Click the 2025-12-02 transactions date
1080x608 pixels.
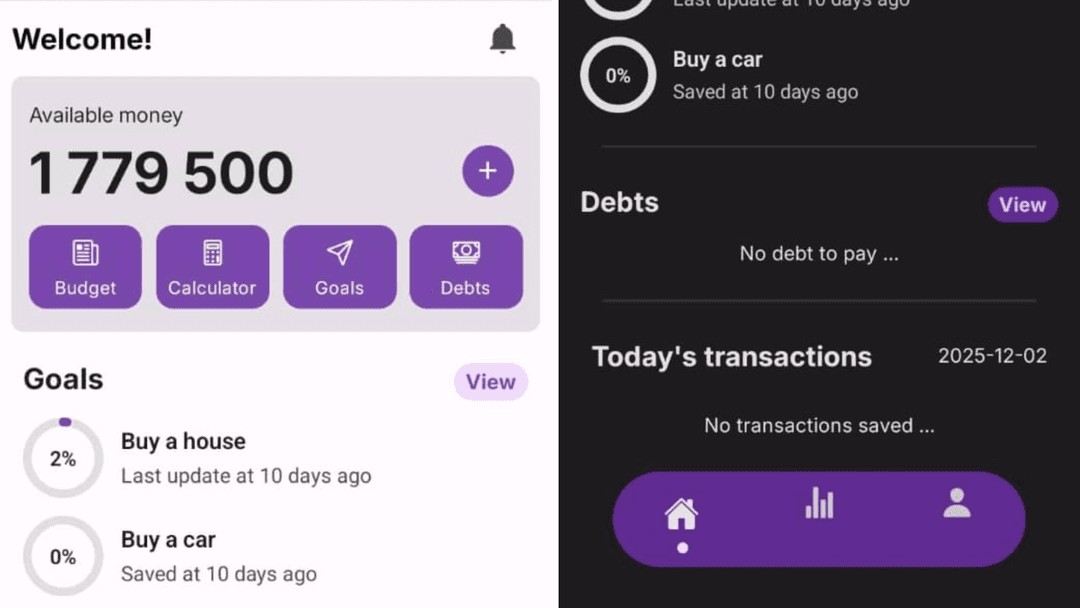pos(992,356)
